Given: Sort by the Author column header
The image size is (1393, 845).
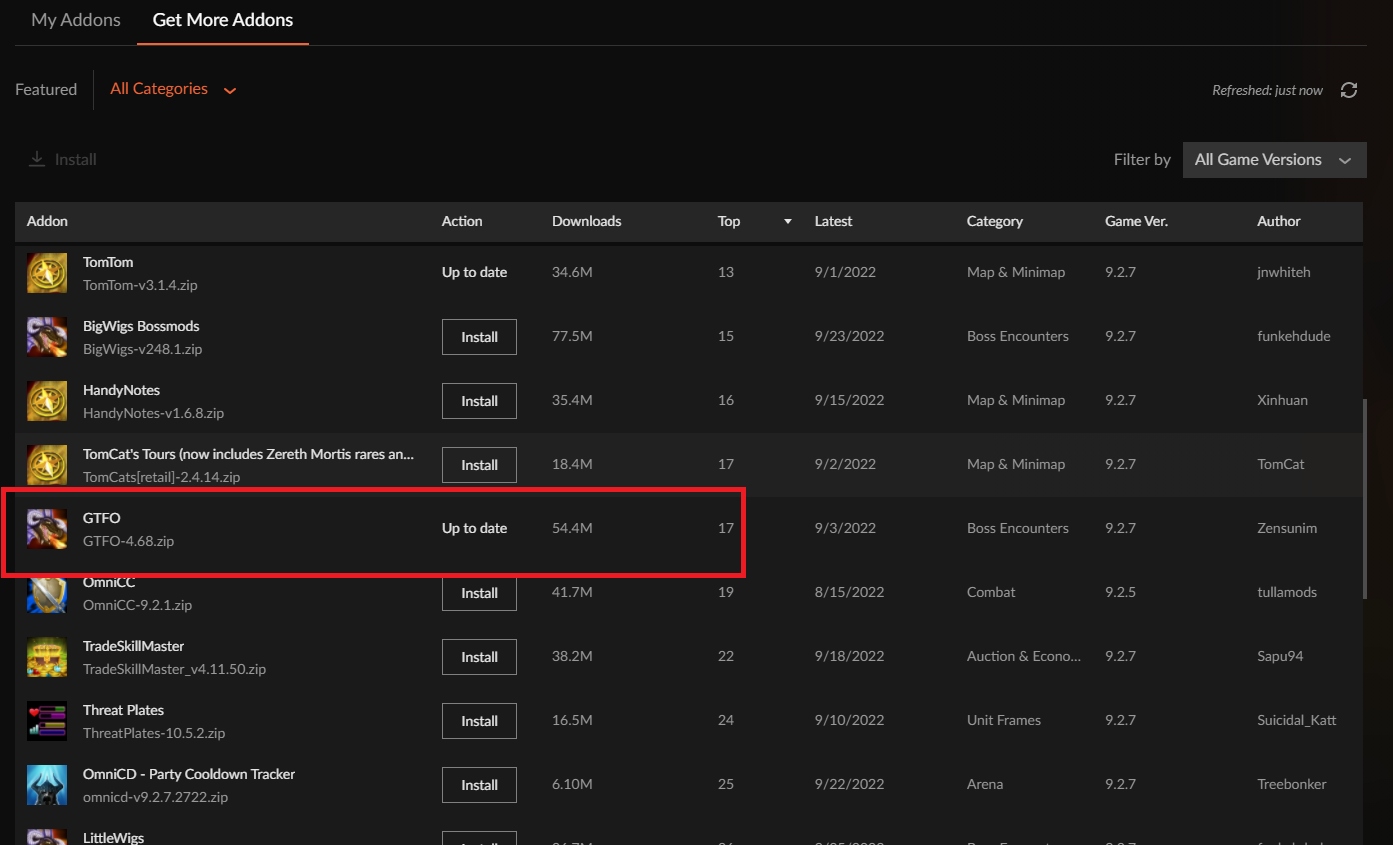Looking at the screenshot, I should pos(1279,221).
